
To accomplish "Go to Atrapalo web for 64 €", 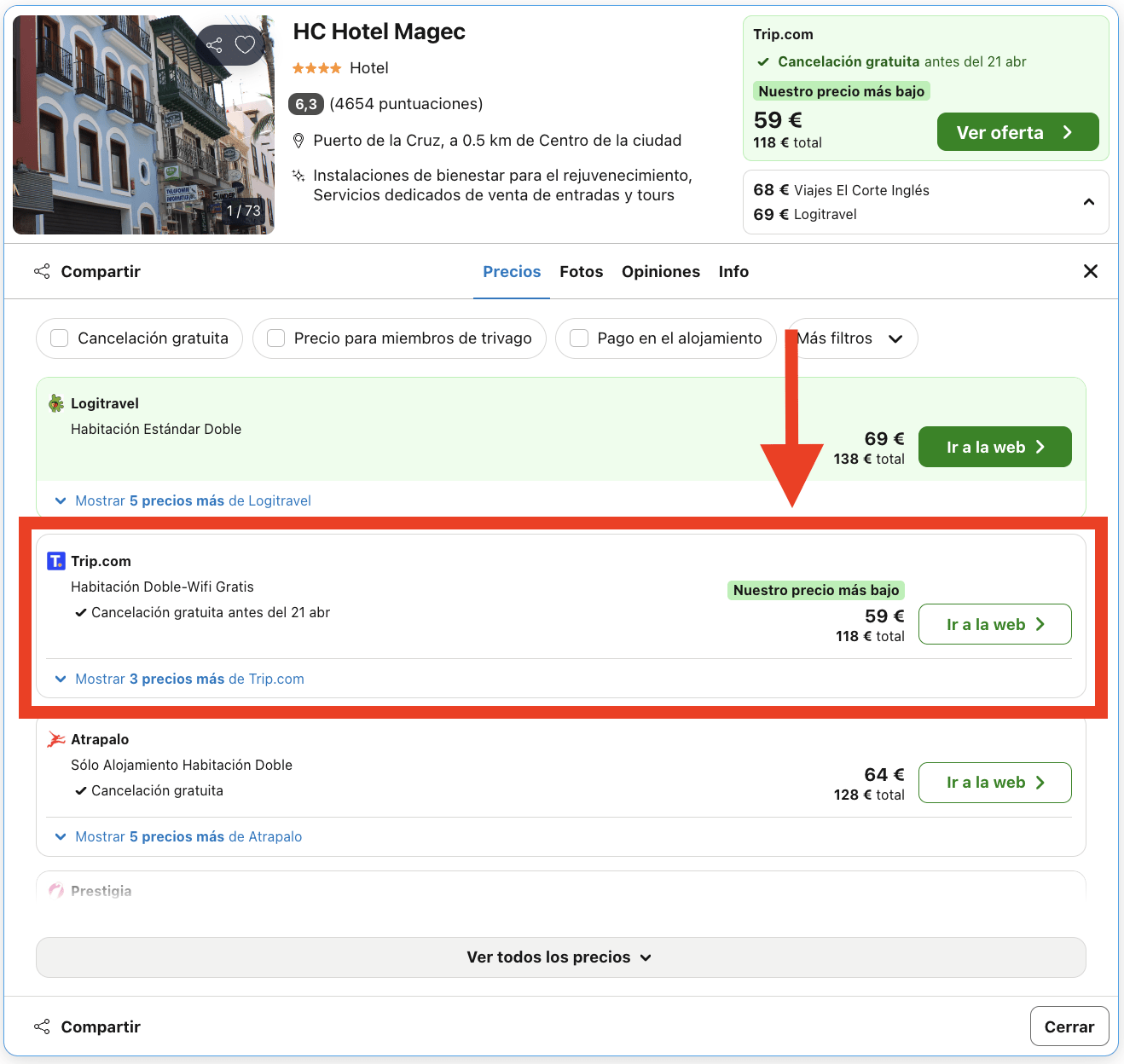I will click(x=994, y=783).
